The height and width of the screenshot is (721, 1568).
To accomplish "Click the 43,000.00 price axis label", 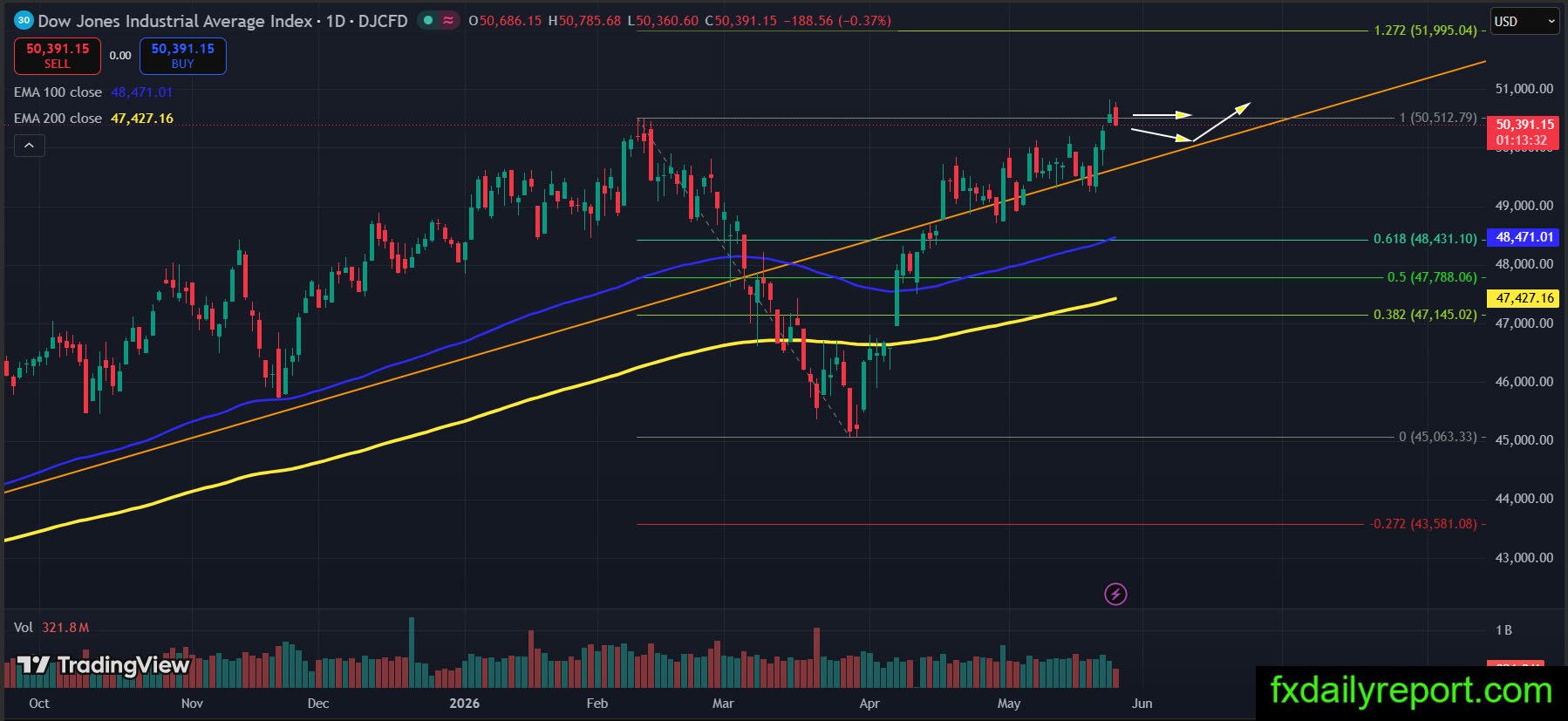I will pyautogui.click(x=1524, y=558).
